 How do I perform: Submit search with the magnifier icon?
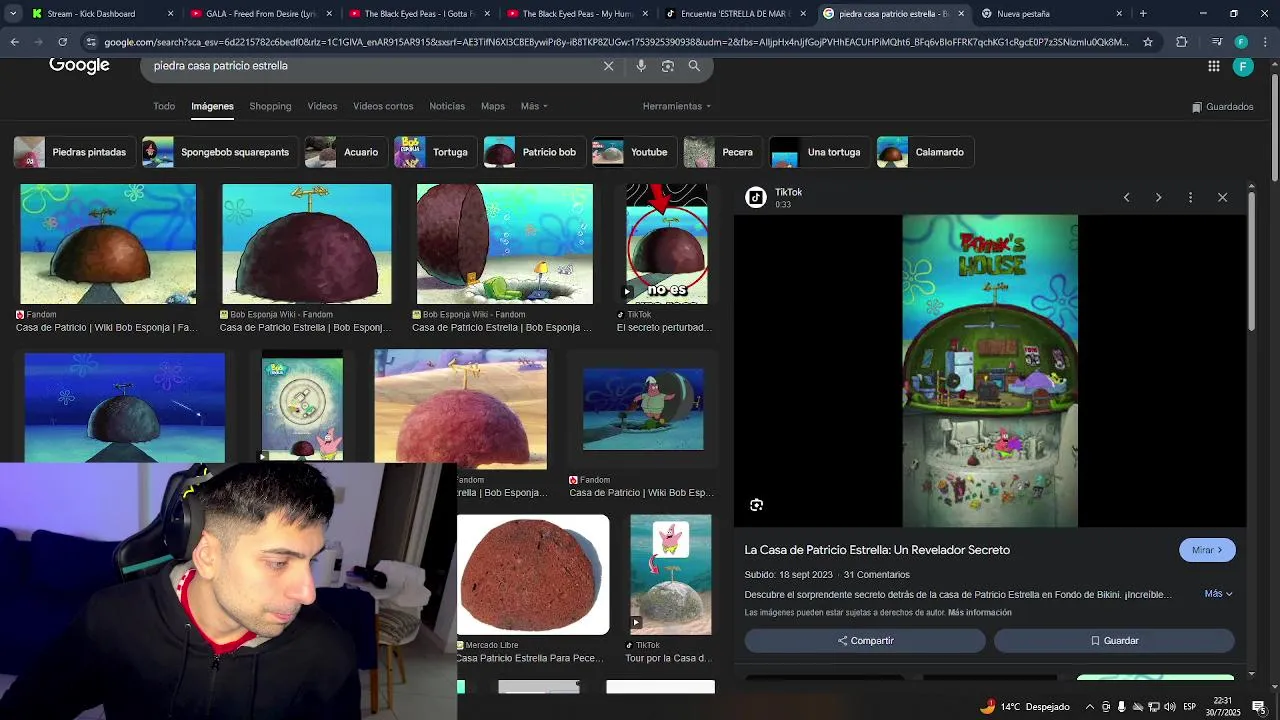pyautogui.click(x=694, y=66)
